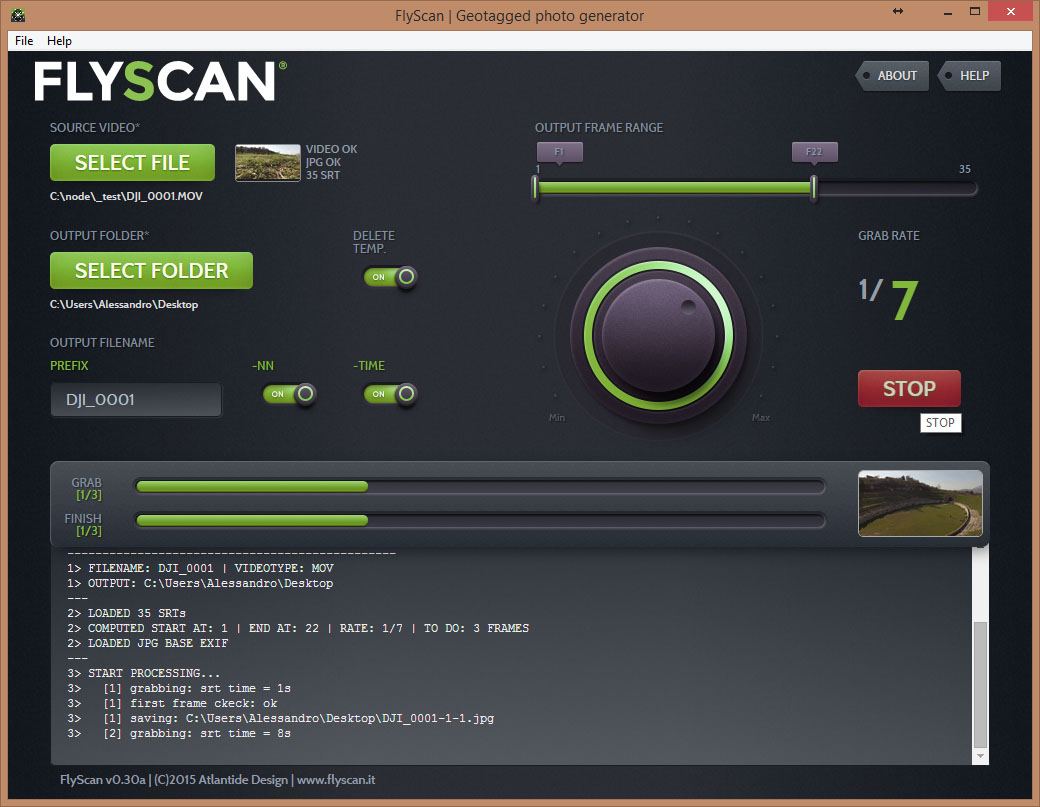Click the output path C:\Users\Alessandro\Desktop
Image resolution: width=1040 pixels, height=807 pixels.
pyautogui.click(x=124, y=304)
